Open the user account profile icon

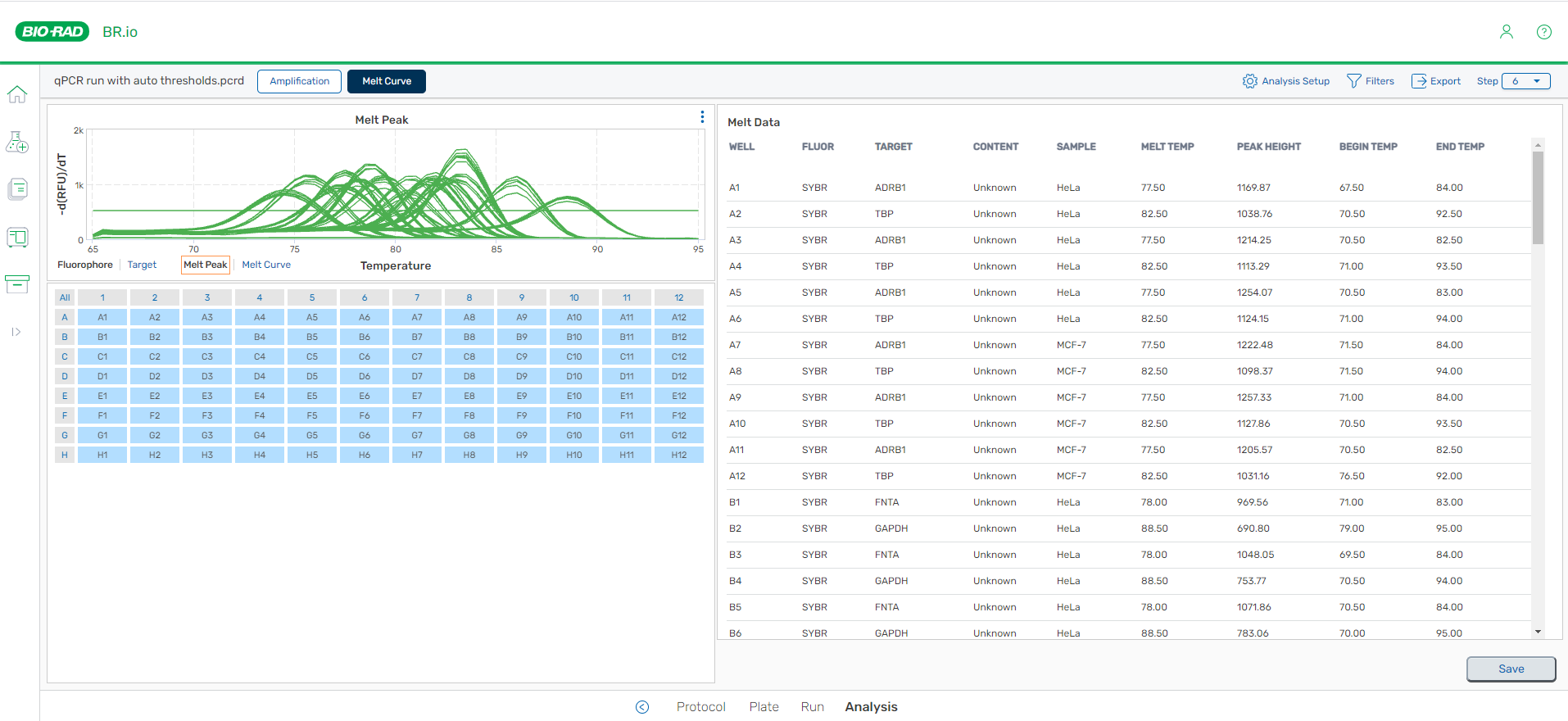point(1506,32)
